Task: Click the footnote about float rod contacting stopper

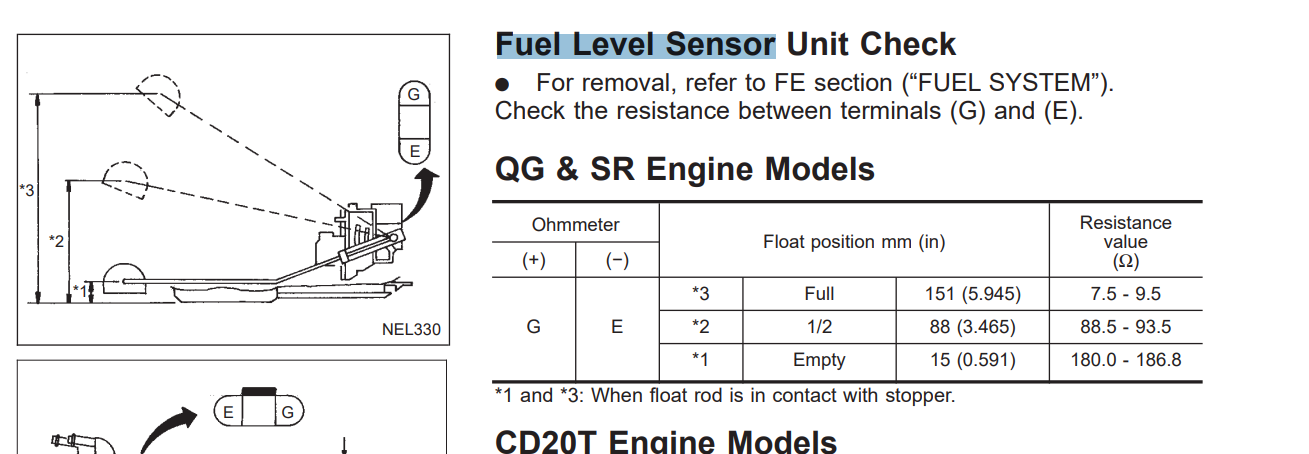Action: click(725, 396)
